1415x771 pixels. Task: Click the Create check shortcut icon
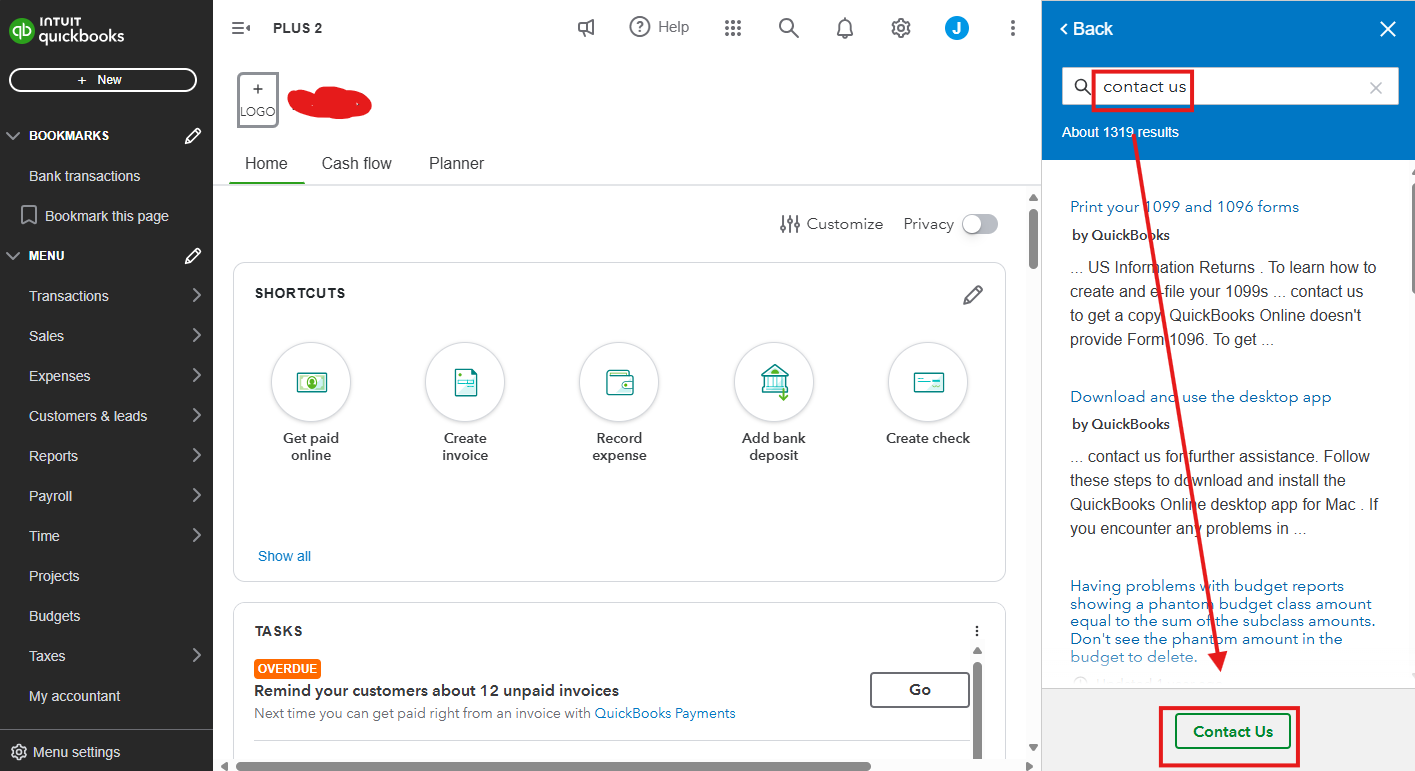tap(928, 382)
